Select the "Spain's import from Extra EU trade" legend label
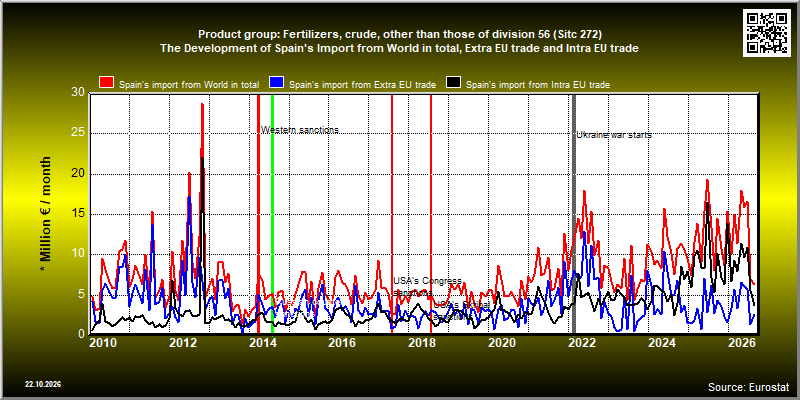 click(x=362, y=85)
